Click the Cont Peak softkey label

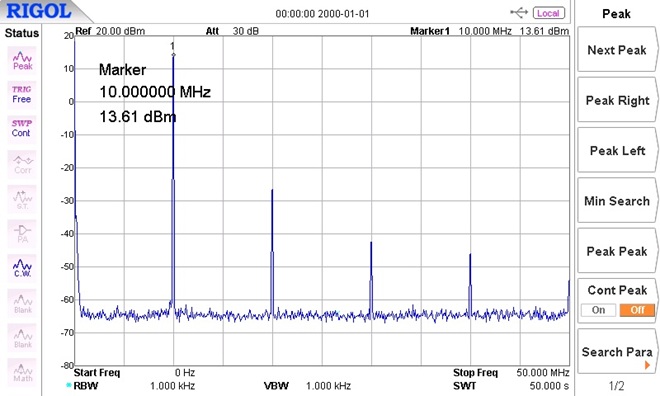coord(617,290)
